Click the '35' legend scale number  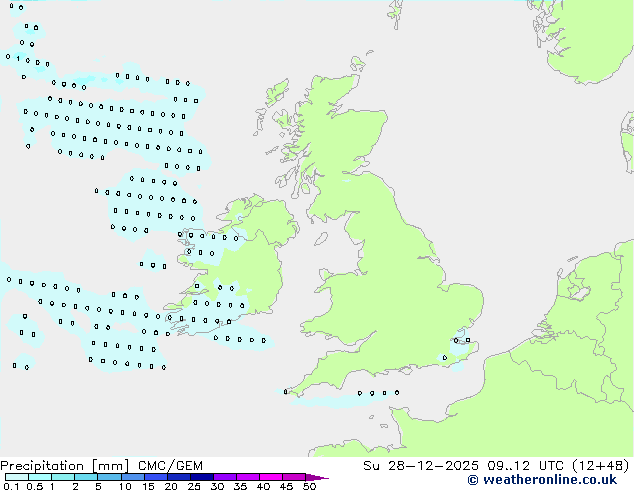coord(240,486)
